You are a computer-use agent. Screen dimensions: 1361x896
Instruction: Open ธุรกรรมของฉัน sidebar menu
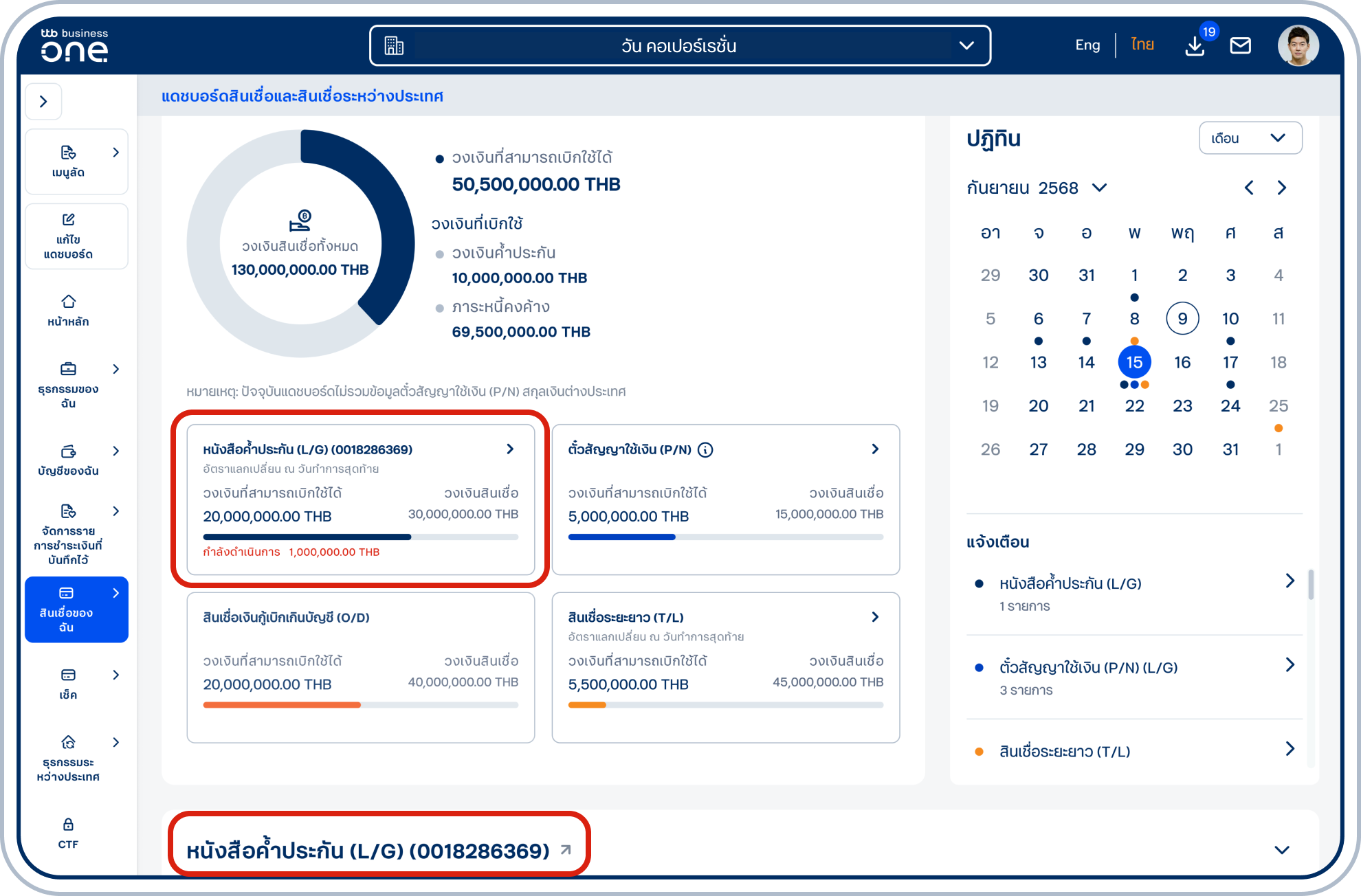tap(76, 385)
